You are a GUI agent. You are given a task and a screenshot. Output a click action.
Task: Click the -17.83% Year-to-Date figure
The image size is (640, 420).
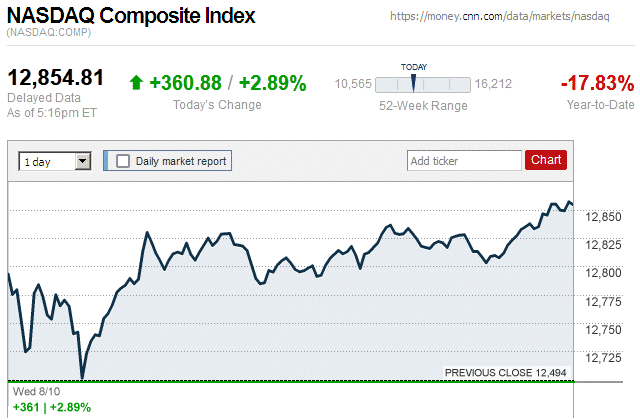pyautogui.click(x=598, y=82)
